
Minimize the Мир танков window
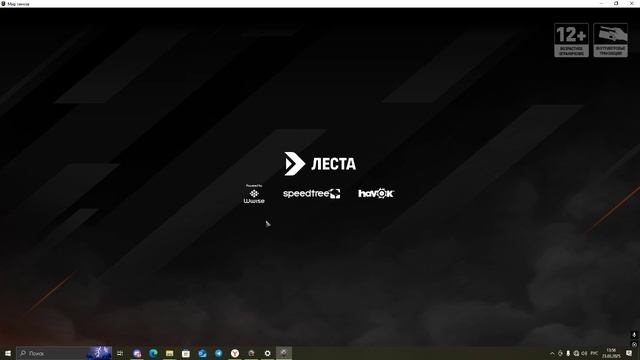pyautogui.click(x=601, y=4)
